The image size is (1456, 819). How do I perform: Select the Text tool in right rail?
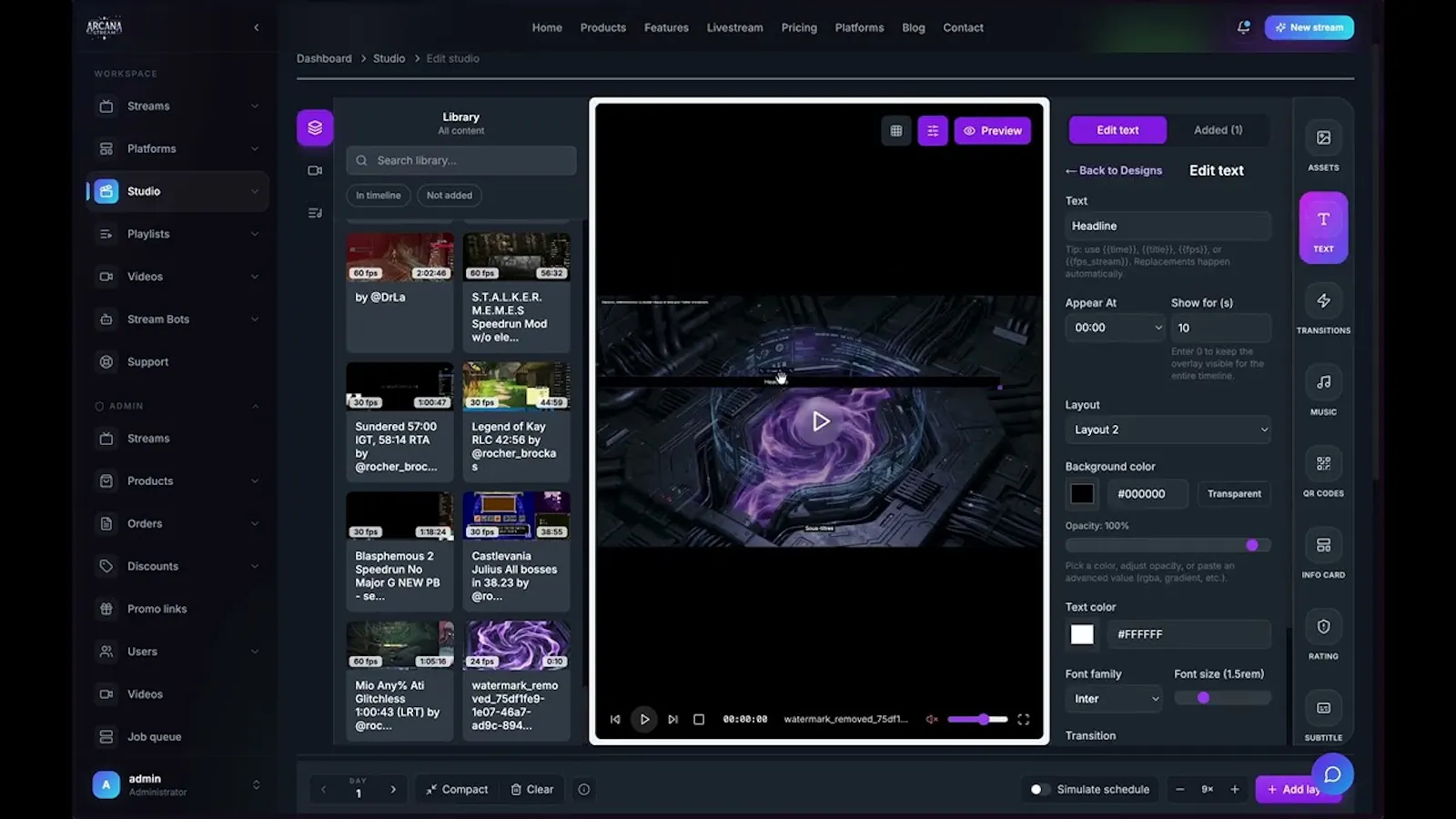[1323, 227]
